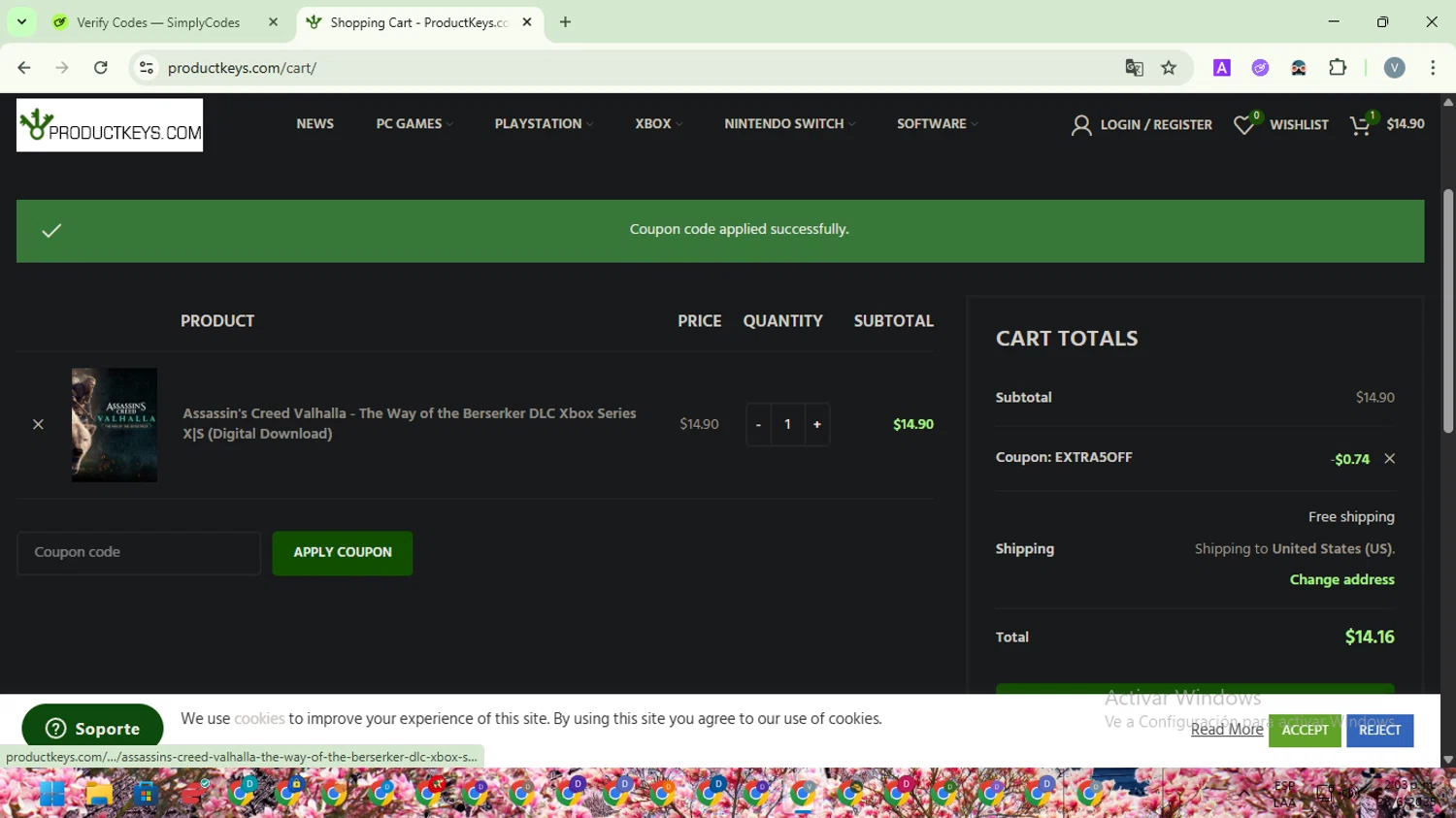Click the Total amount $14.16

pyautogui.click(x=1370, y=638)
